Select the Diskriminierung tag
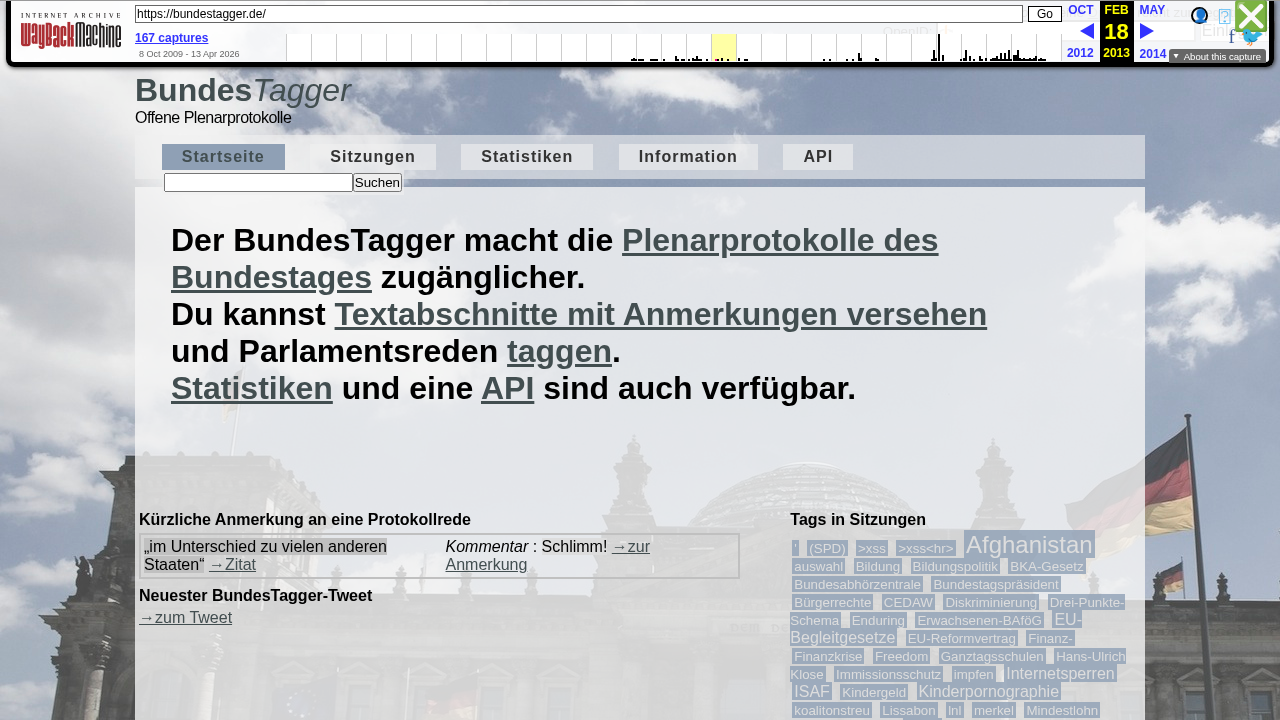Viewport: 1280px width, 720px height. (991, 602)
